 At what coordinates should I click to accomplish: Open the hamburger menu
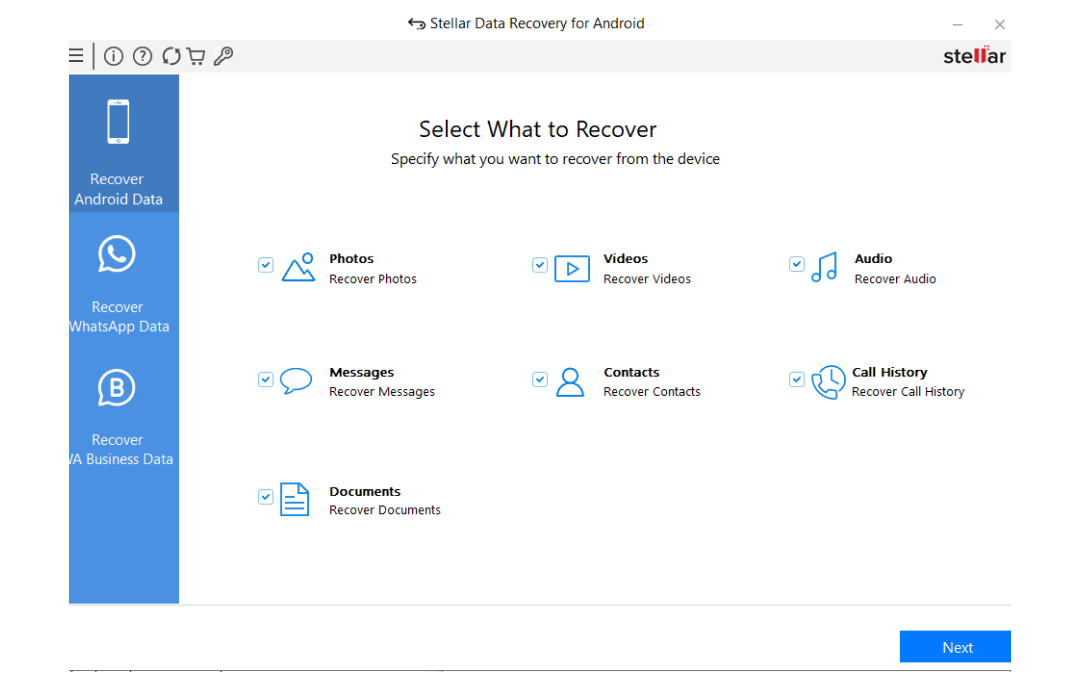(x=76, y=56)
